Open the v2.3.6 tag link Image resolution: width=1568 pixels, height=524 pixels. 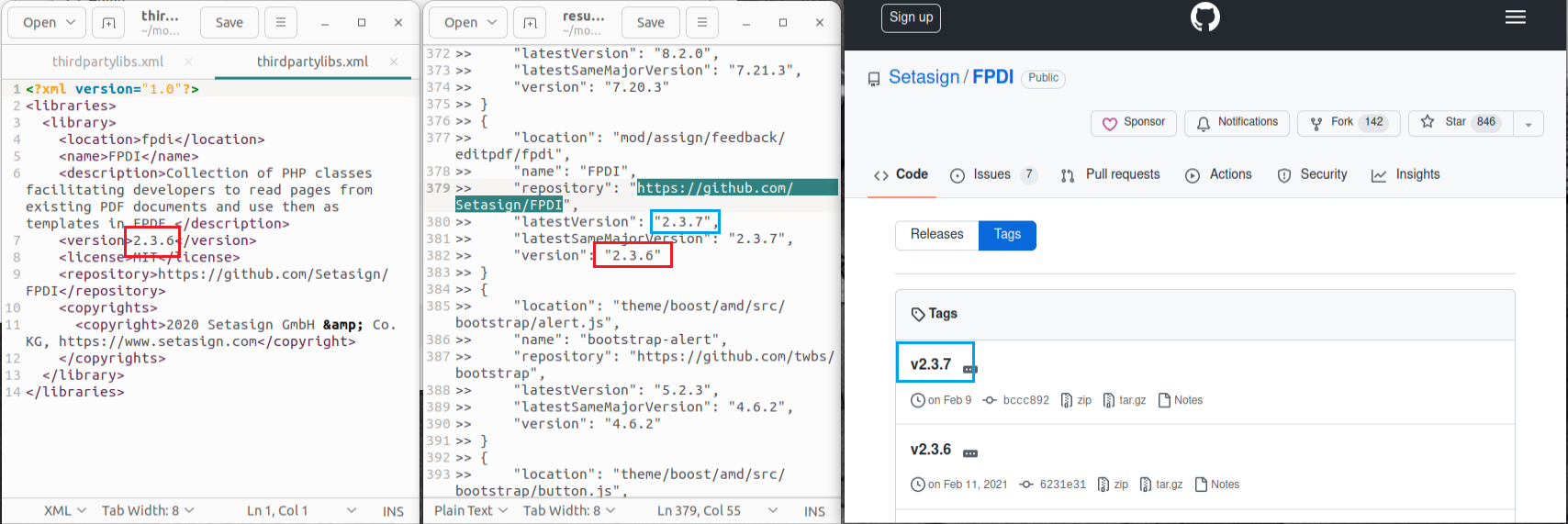[x=931, y=450]
